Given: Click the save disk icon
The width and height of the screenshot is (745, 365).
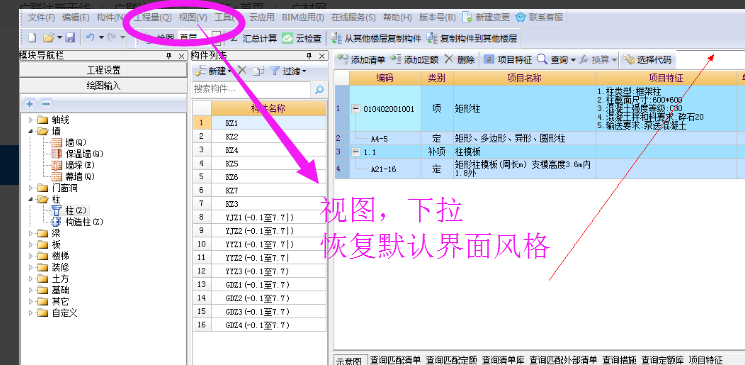Looking at the screenshot, I should point(70,38).
